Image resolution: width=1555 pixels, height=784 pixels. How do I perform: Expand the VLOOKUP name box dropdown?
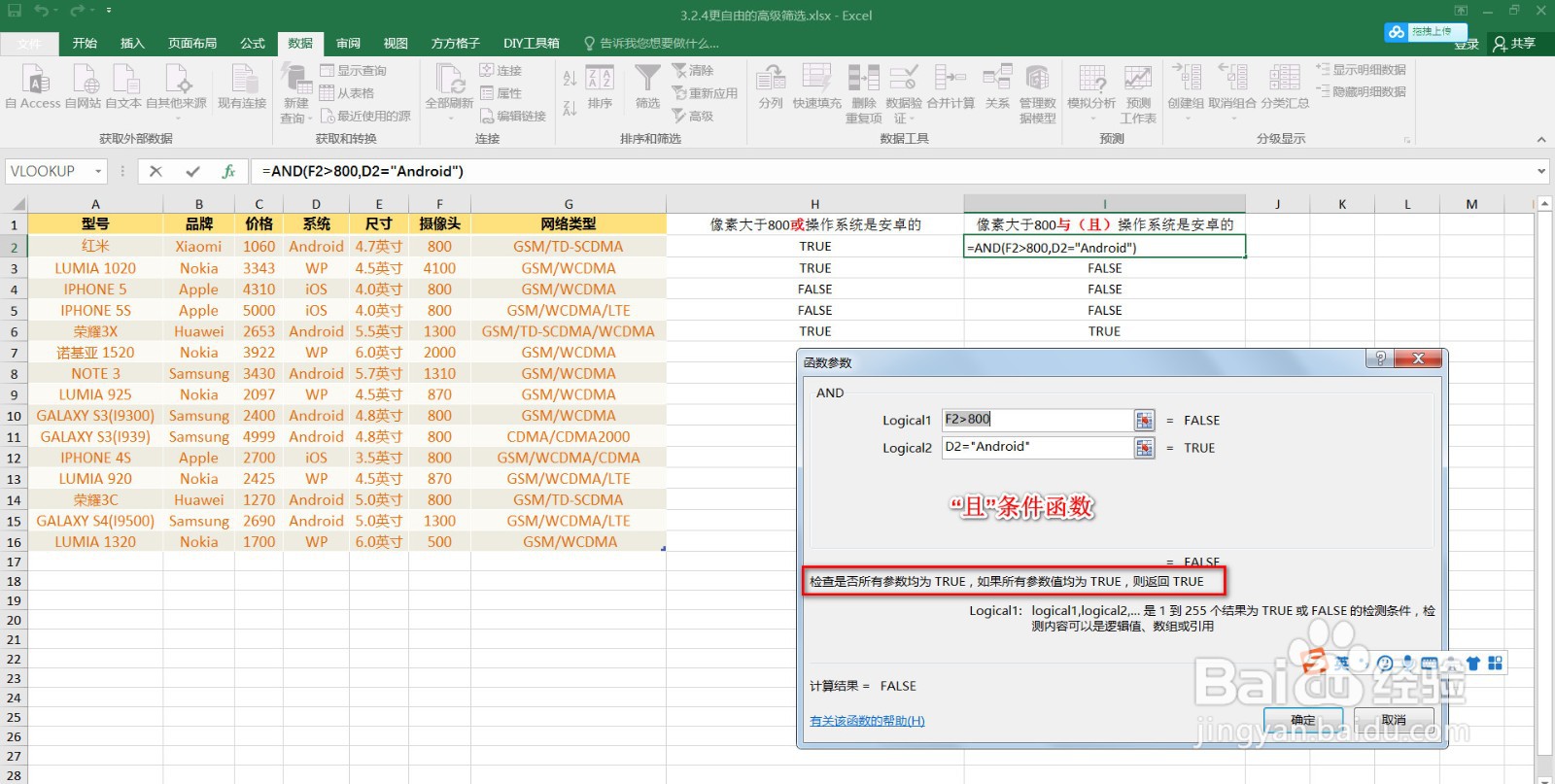click(98, 171)
